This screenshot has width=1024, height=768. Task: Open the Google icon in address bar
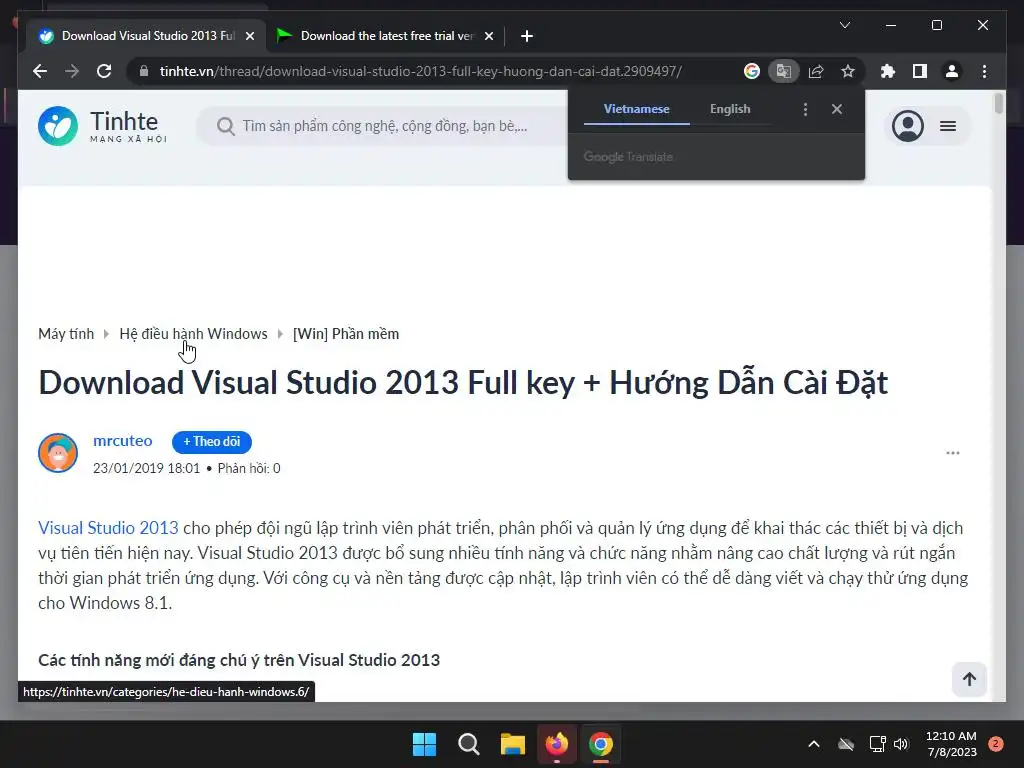click(x=752, y=71)
